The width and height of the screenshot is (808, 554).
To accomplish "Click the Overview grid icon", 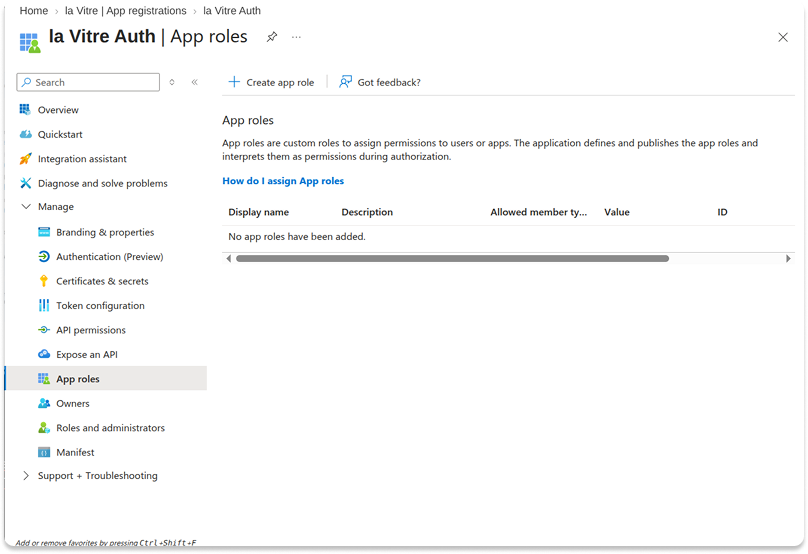I will 25,109.
